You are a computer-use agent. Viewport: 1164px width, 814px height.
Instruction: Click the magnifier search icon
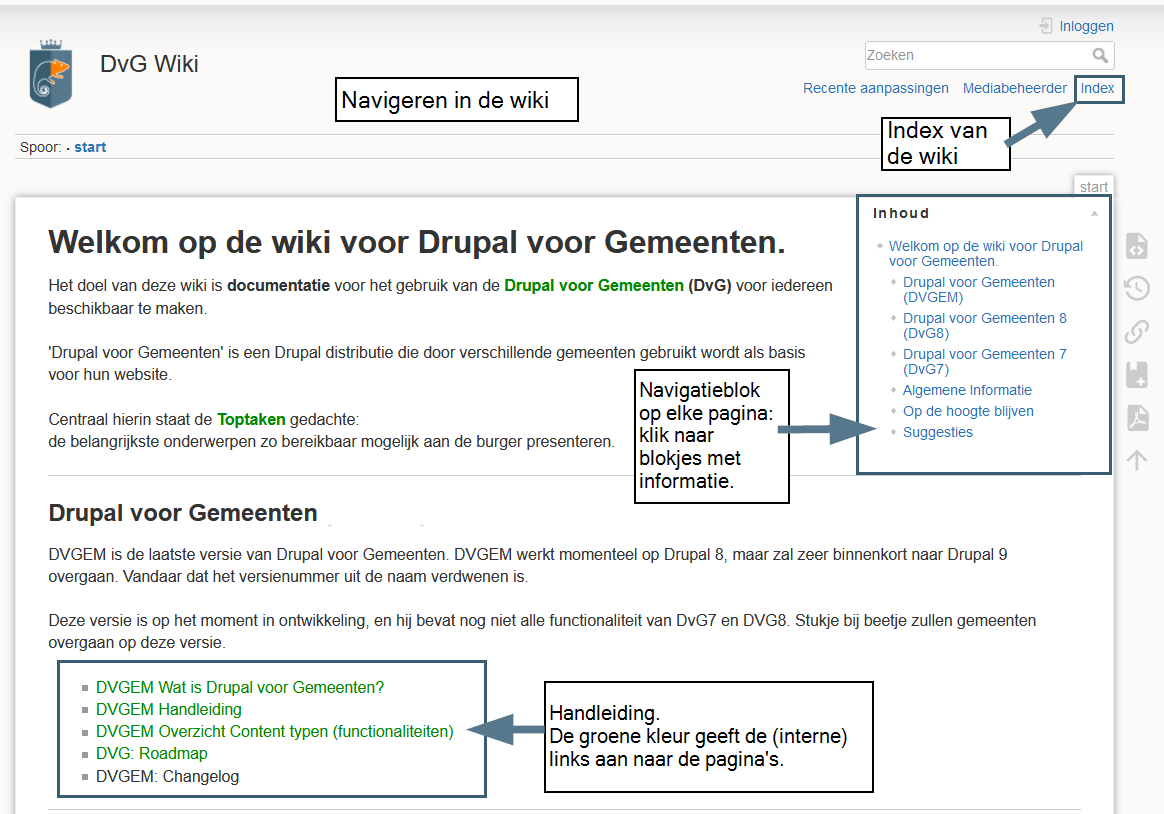click(1100, 56)
